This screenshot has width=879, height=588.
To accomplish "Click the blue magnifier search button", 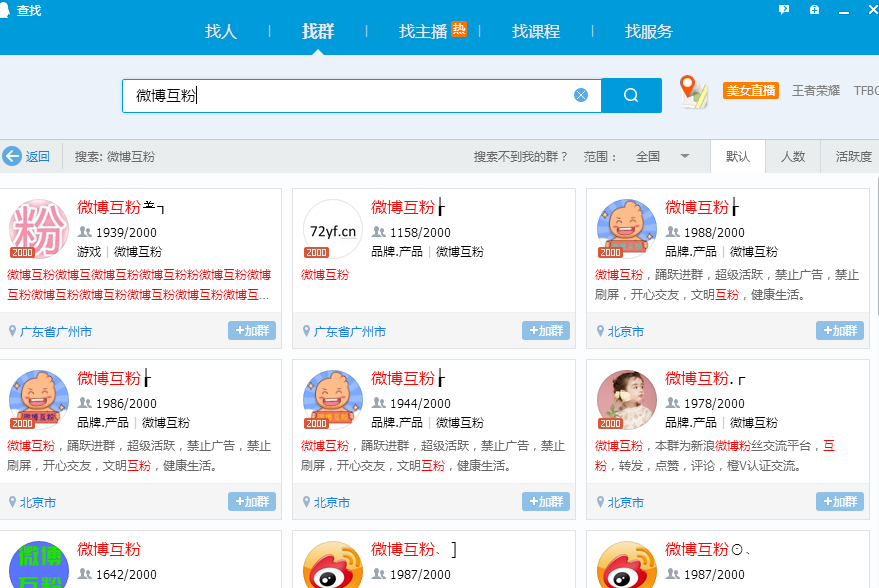I will point(631,95).
